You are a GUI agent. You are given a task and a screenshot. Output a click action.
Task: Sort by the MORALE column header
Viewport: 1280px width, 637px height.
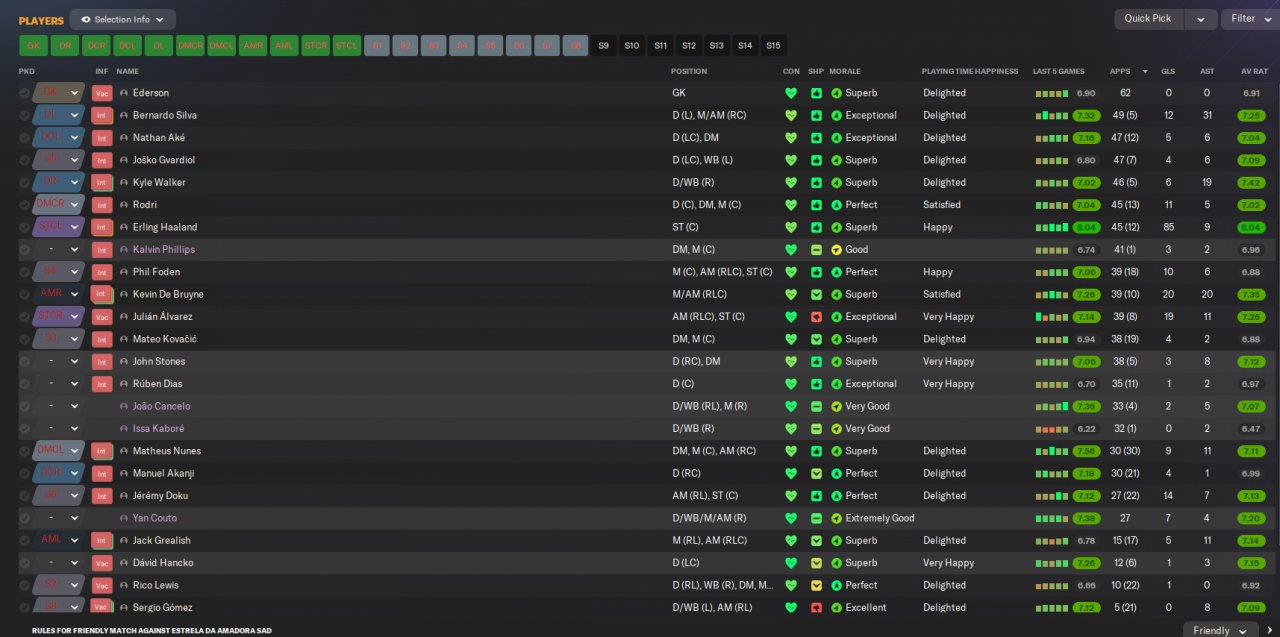pyautogui.click(x=844, y=72)
